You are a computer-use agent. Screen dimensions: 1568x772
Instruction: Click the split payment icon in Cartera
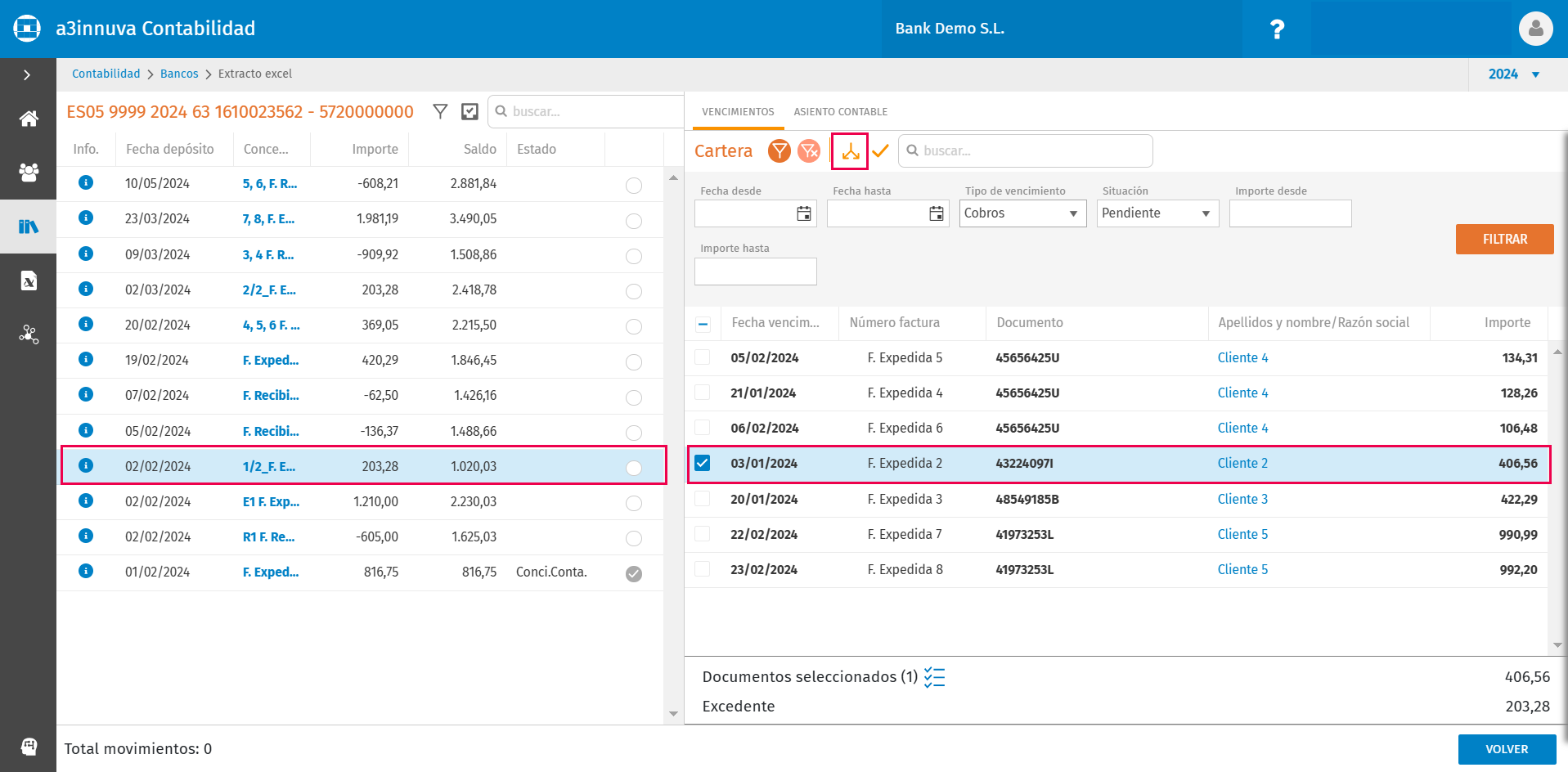click(x=850, y=151)
